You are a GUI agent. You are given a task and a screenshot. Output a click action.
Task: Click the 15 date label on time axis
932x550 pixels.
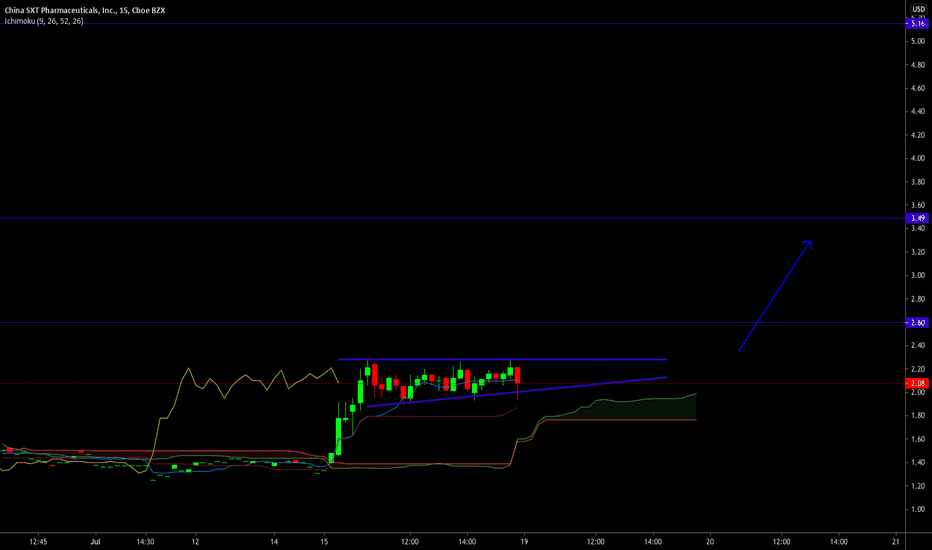[x=324, y=542]
